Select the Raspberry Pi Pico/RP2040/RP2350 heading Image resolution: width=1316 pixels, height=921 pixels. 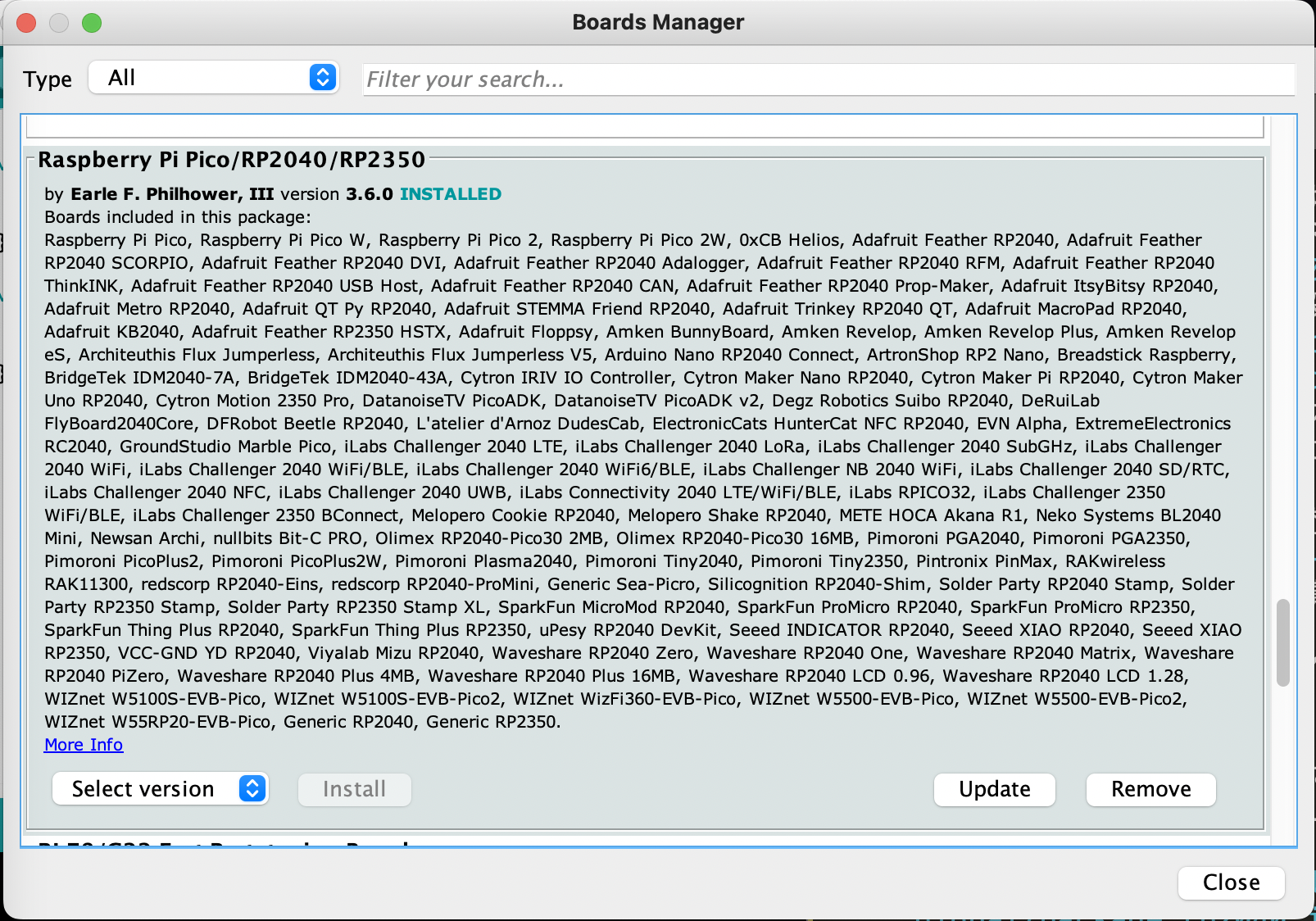coord(233,160)
